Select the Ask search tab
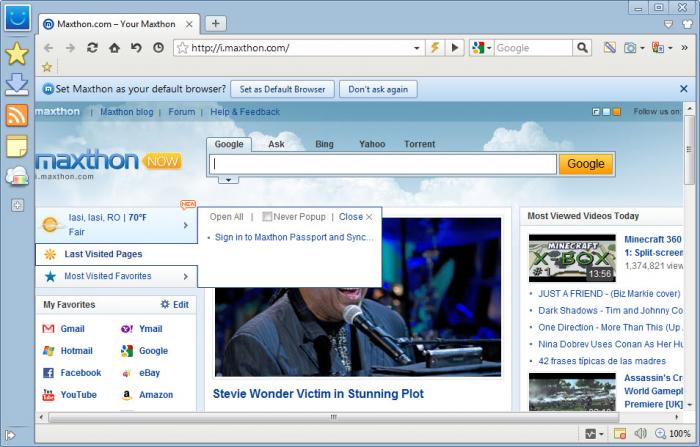This screenshot has width=700, height=447. coord(276,144)
